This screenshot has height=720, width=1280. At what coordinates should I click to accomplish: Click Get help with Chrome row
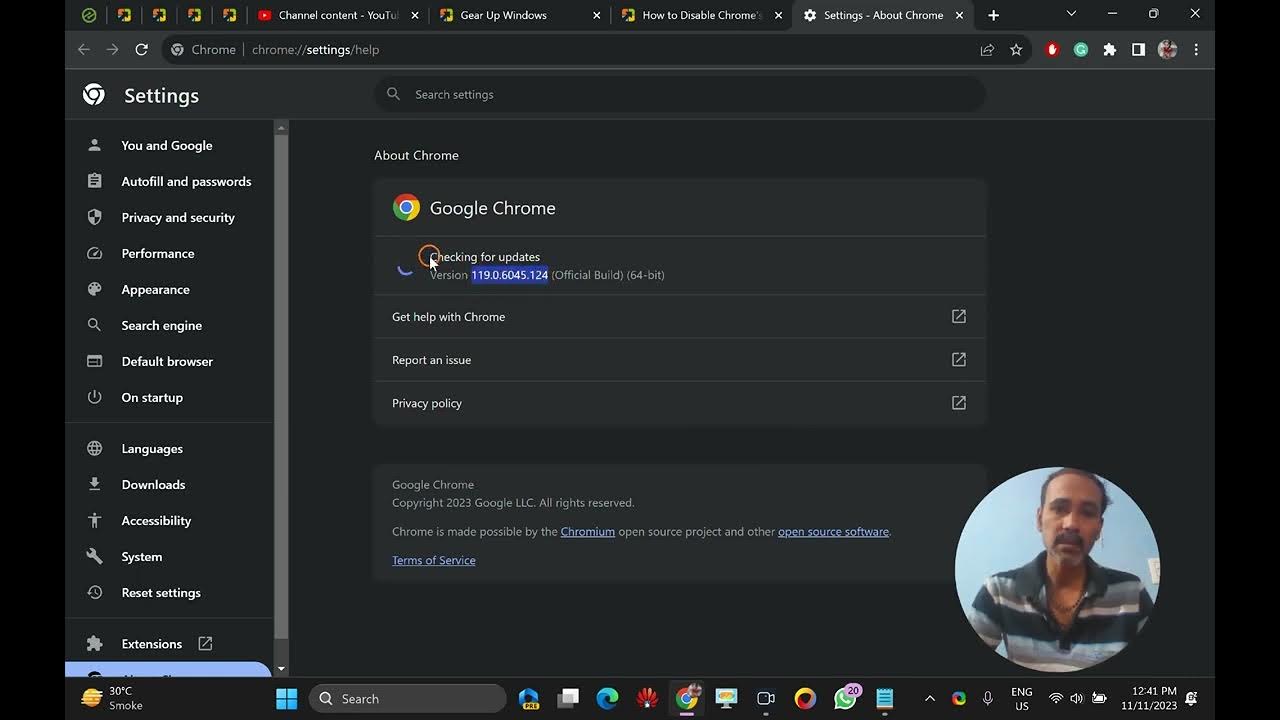(680, 316)
